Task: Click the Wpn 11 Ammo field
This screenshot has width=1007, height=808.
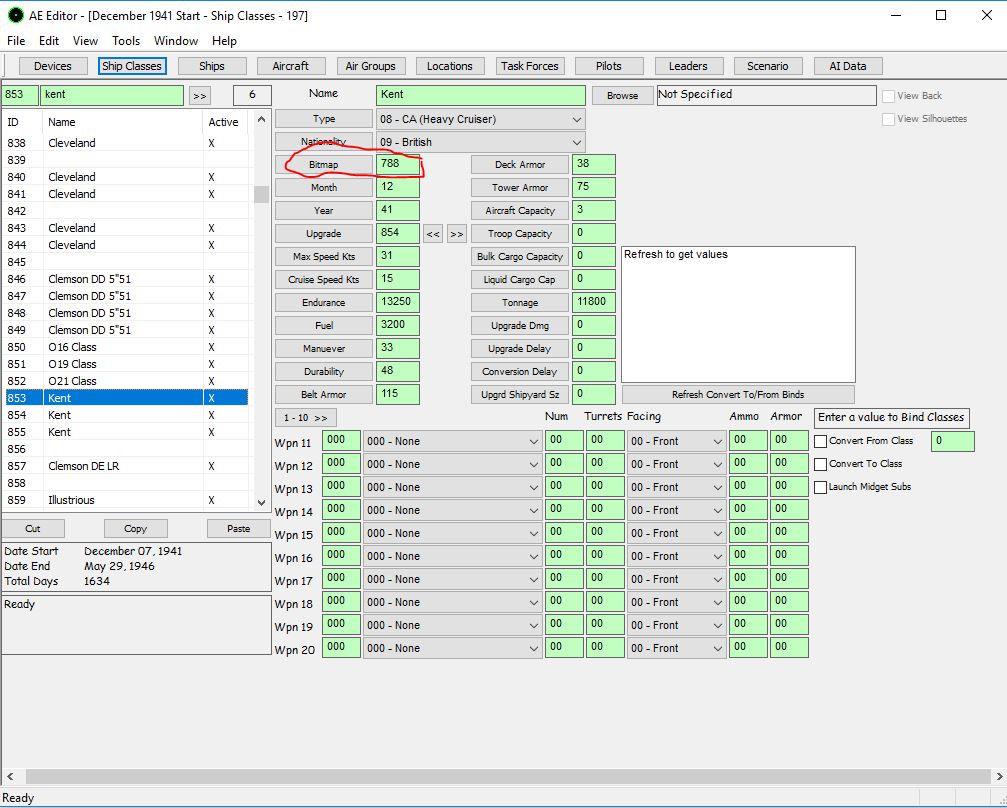Action: pos(748,441)
